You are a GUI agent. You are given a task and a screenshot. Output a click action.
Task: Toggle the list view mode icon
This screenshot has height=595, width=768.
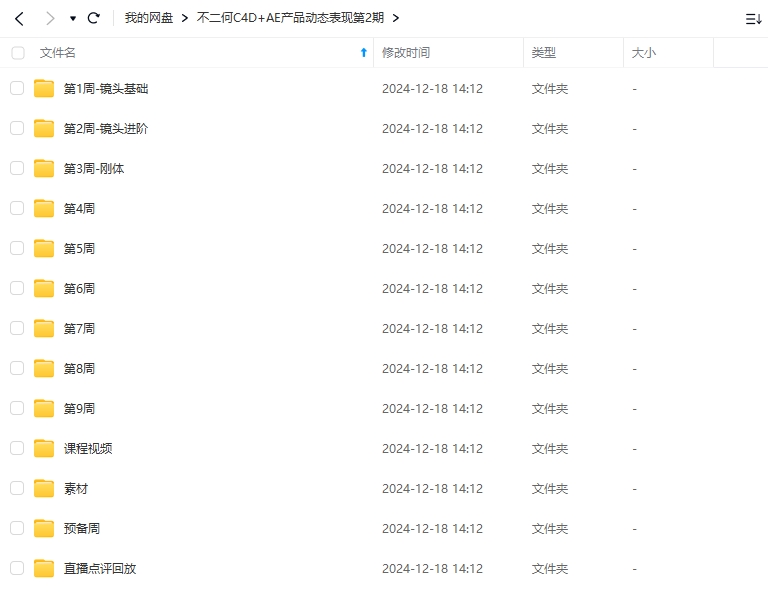753,18
